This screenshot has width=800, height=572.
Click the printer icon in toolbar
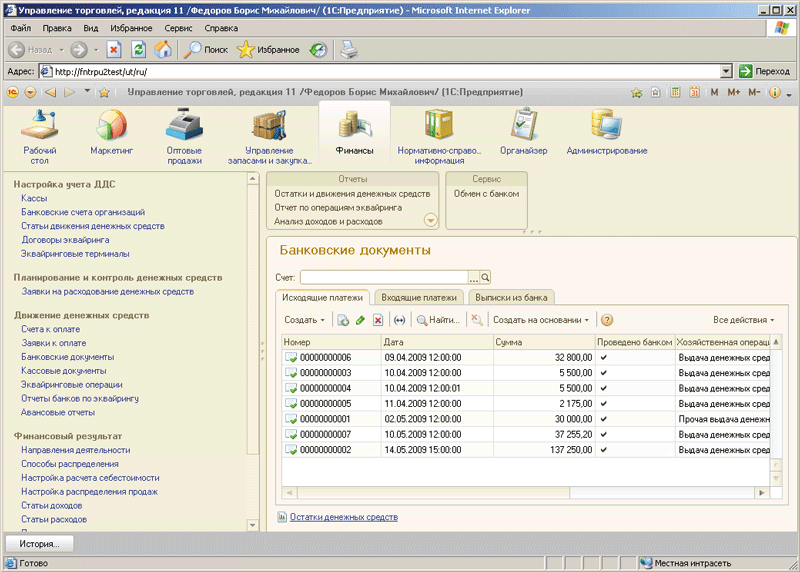(349, 49)
